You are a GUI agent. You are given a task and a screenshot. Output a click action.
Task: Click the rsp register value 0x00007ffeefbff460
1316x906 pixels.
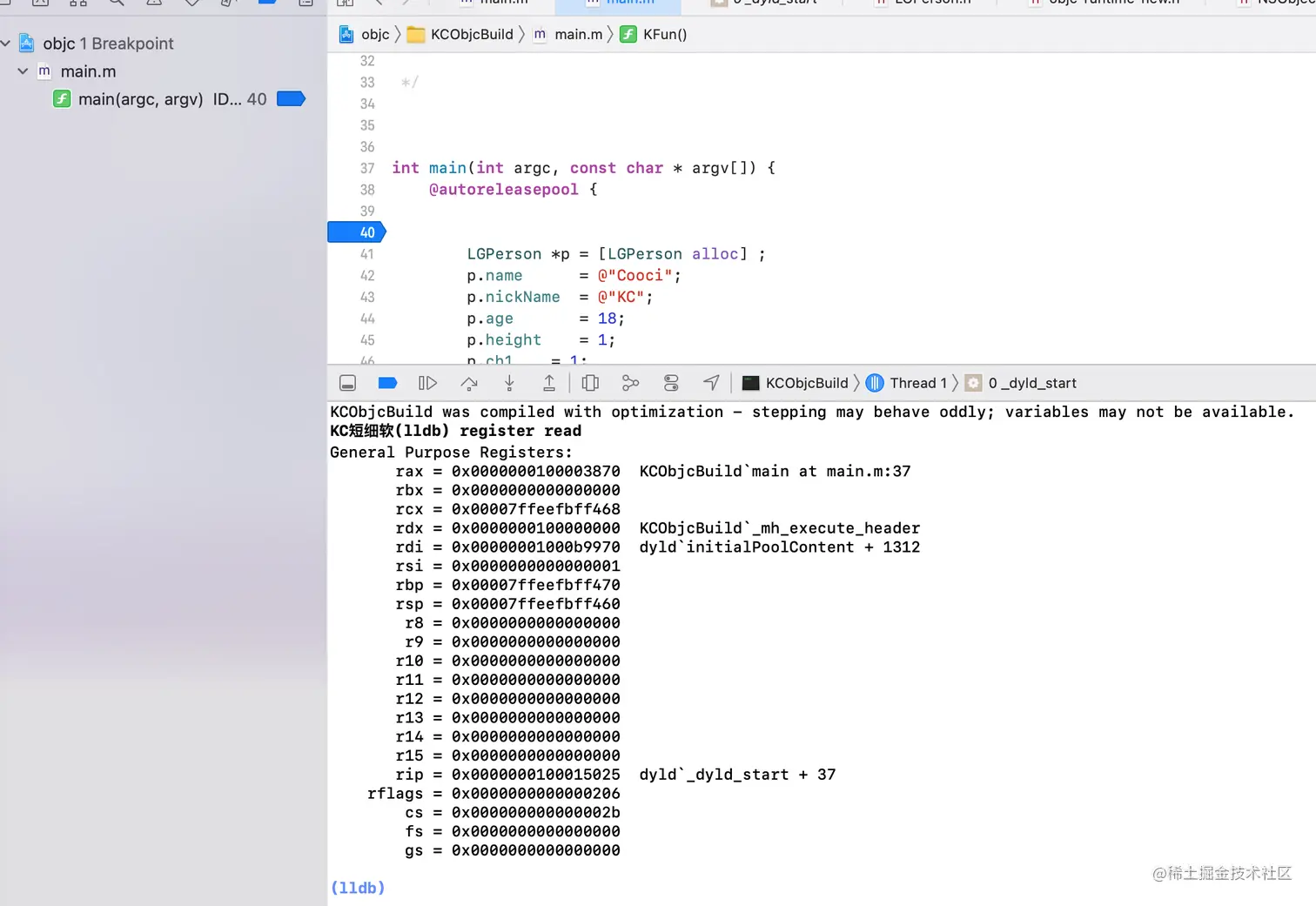click(536, 604)
